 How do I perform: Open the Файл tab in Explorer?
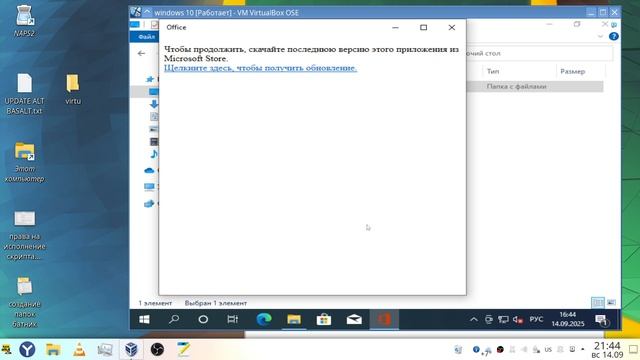click(x=146, y=37)
